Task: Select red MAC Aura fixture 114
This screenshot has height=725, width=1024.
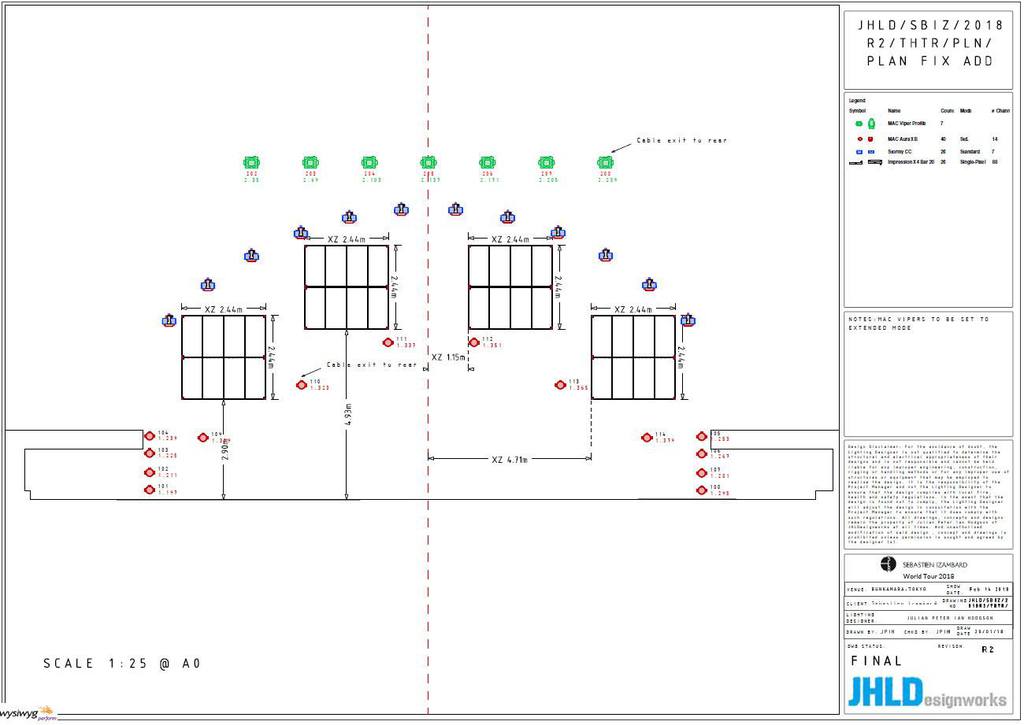Action: click(647, 437)
